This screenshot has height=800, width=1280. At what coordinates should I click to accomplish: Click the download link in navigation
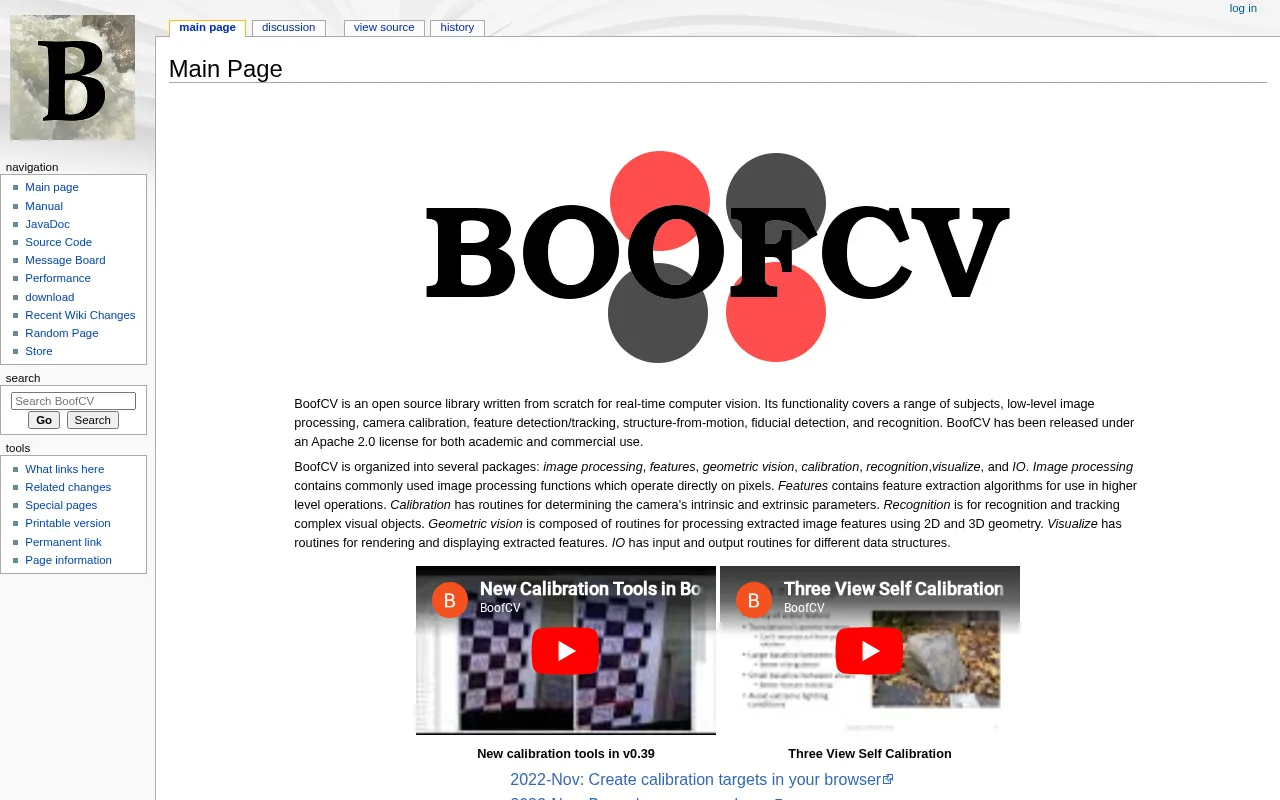[x=49, y=297]
